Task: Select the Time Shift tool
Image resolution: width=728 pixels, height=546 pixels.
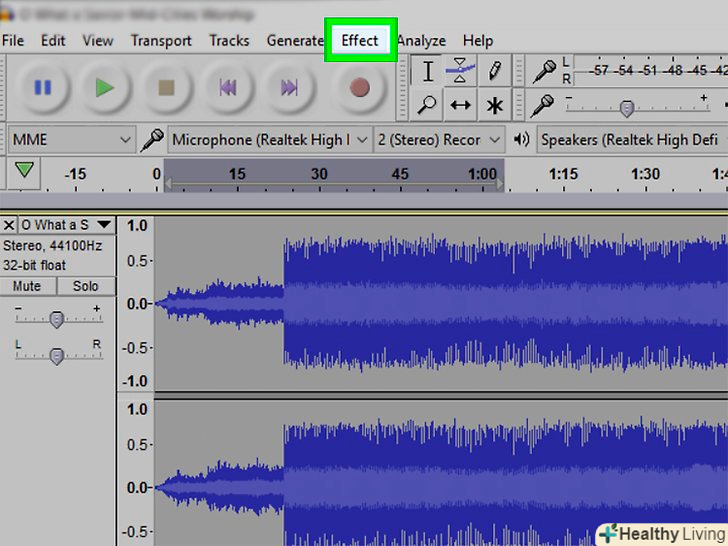Action: pos(460,105)
